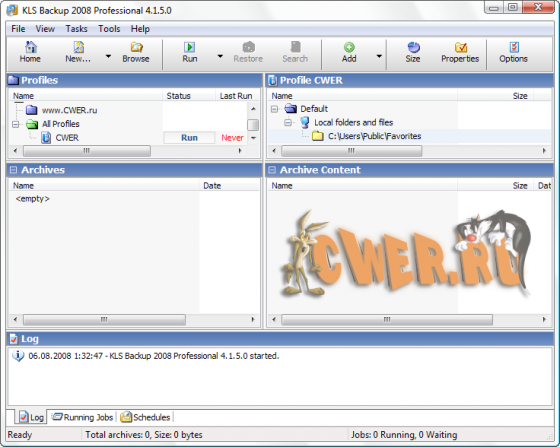Image resolution: width=560 pixels, height=447 pixels.
Task: Click the Profiles panel header icon
Action: 13,80
